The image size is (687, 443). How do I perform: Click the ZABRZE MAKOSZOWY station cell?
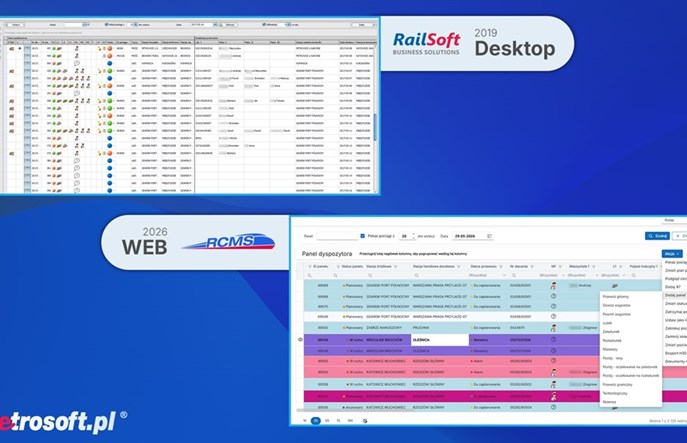point(384,328)
